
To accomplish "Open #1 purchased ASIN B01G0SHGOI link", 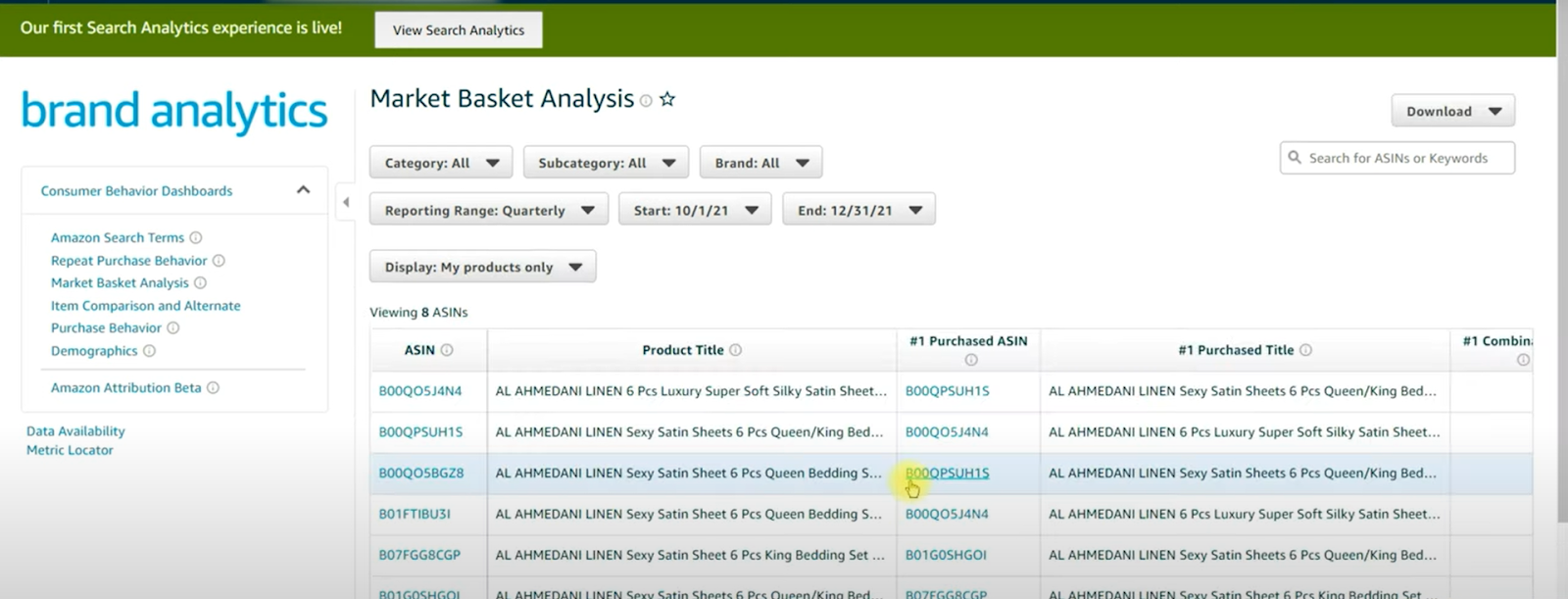I will click(946, 555).
